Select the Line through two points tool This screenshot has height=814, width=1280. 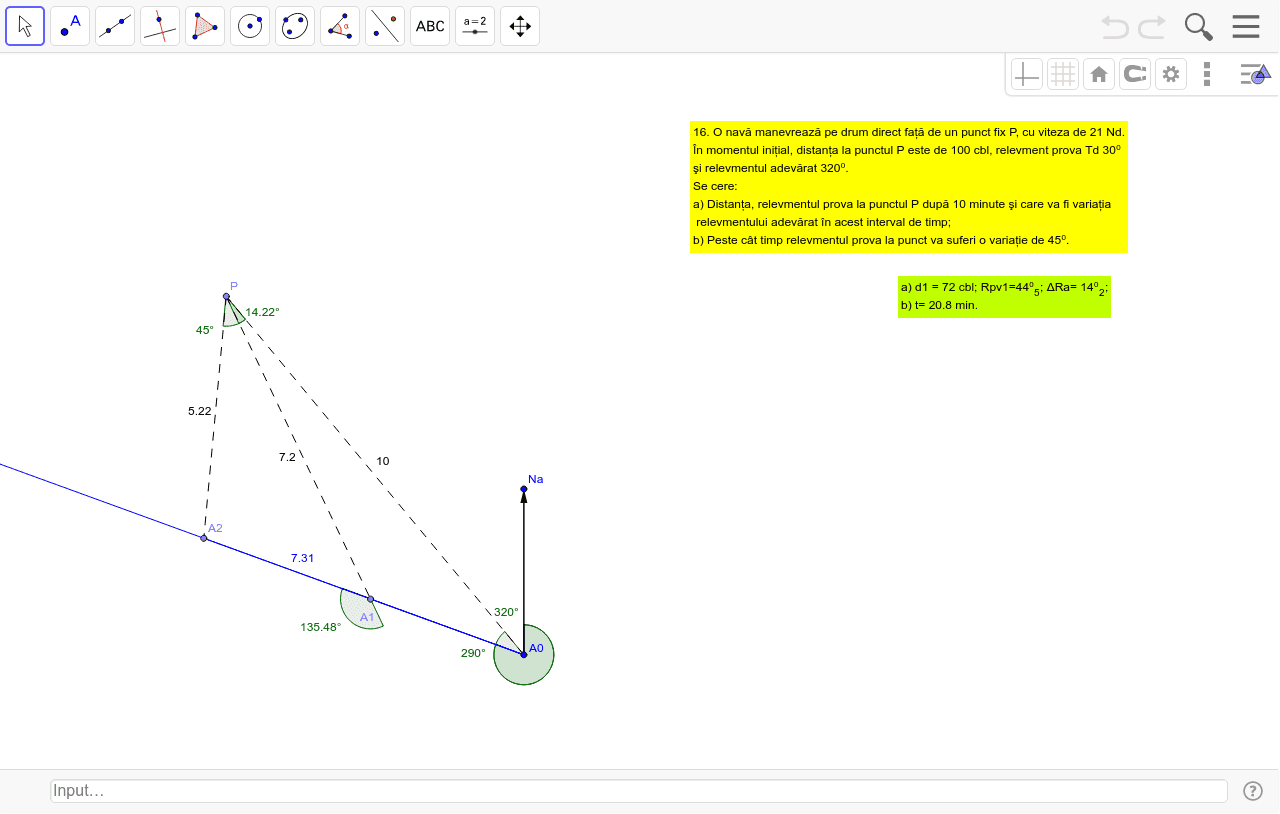(x=115, y=26)
